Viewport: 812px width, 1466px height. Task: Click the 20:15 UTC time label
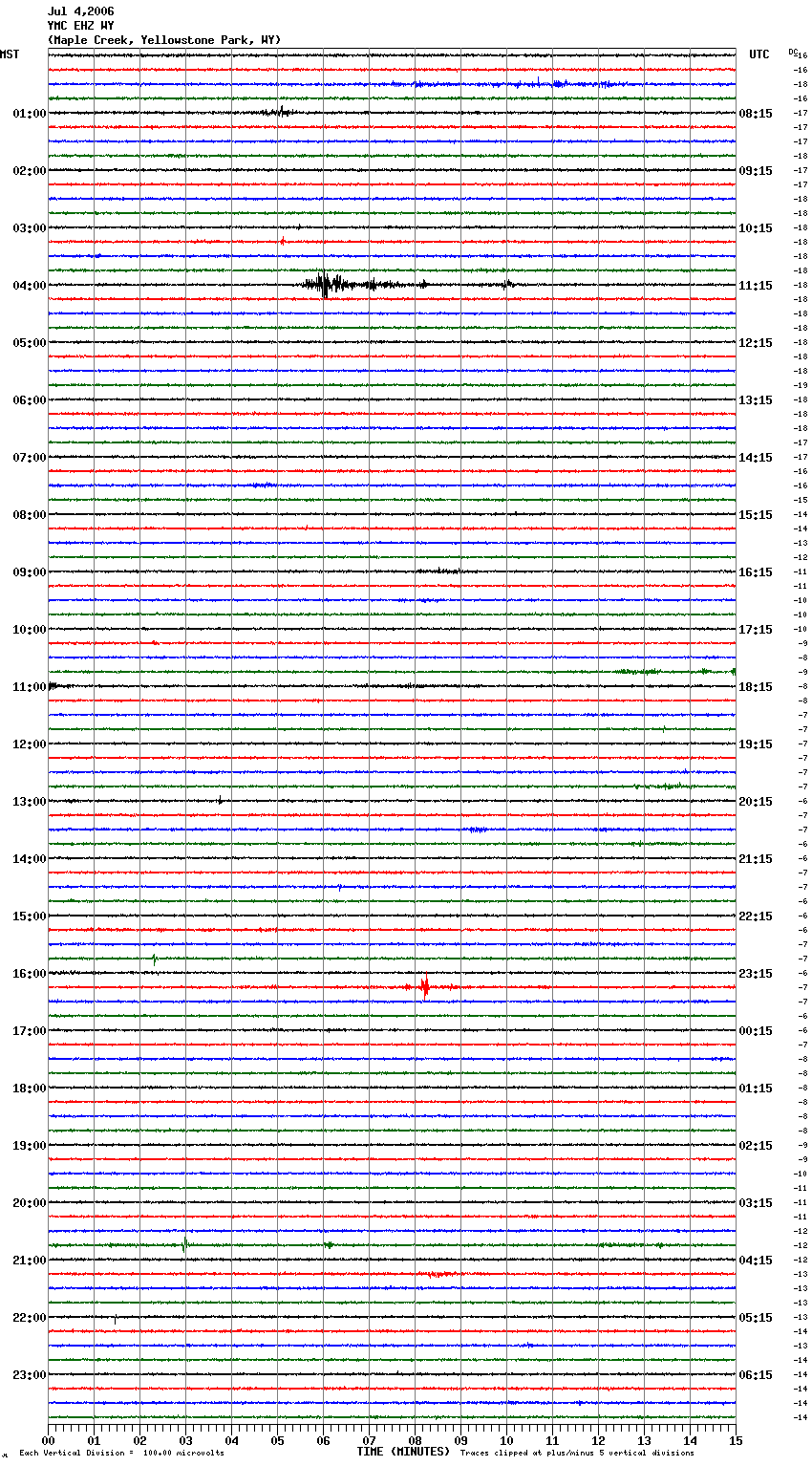pos(756,802)
